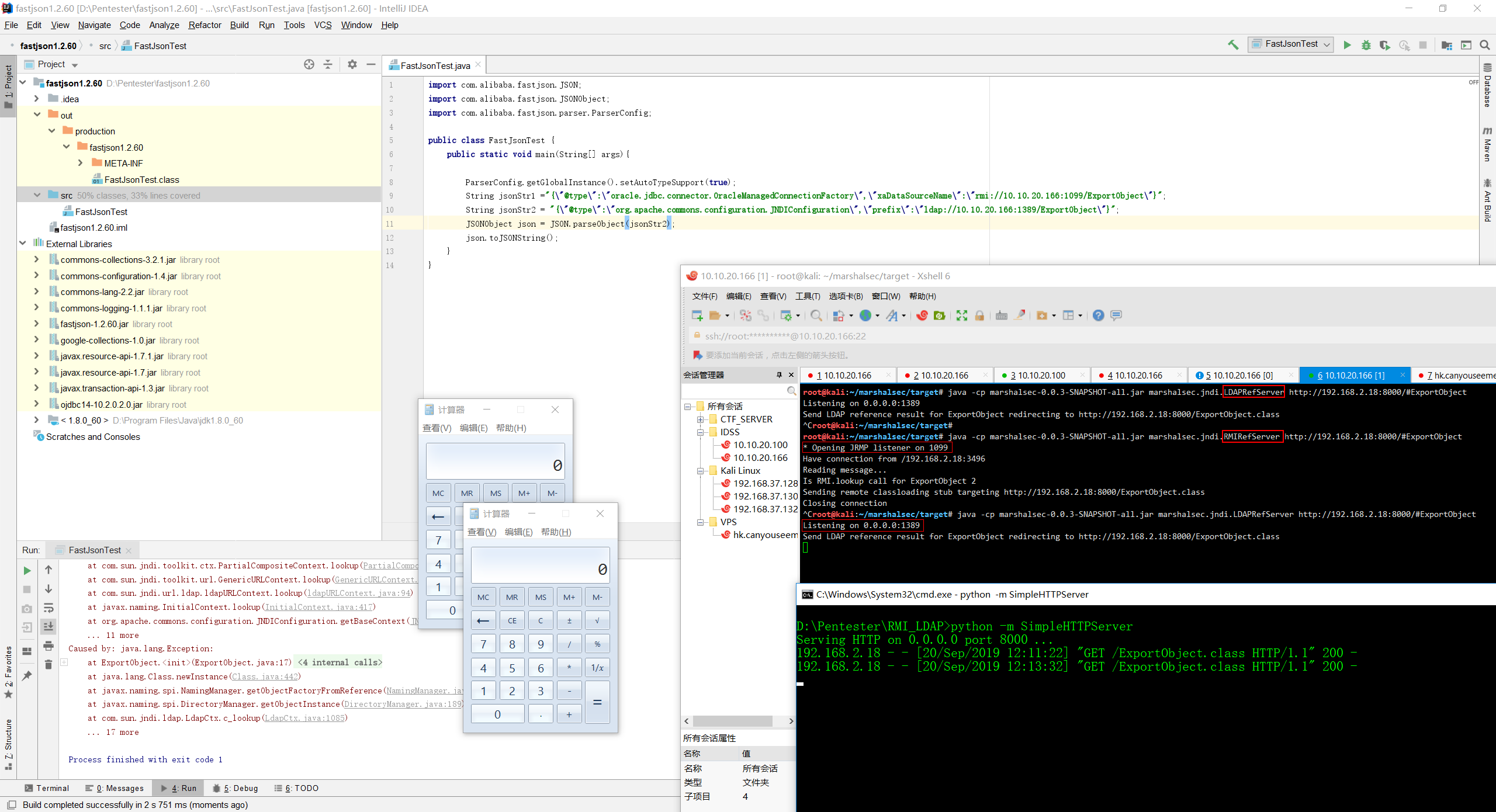This screenshot has width=1496, height=812.
Task: Click the MS memory button on back calculator
Action: coord(496,493)
